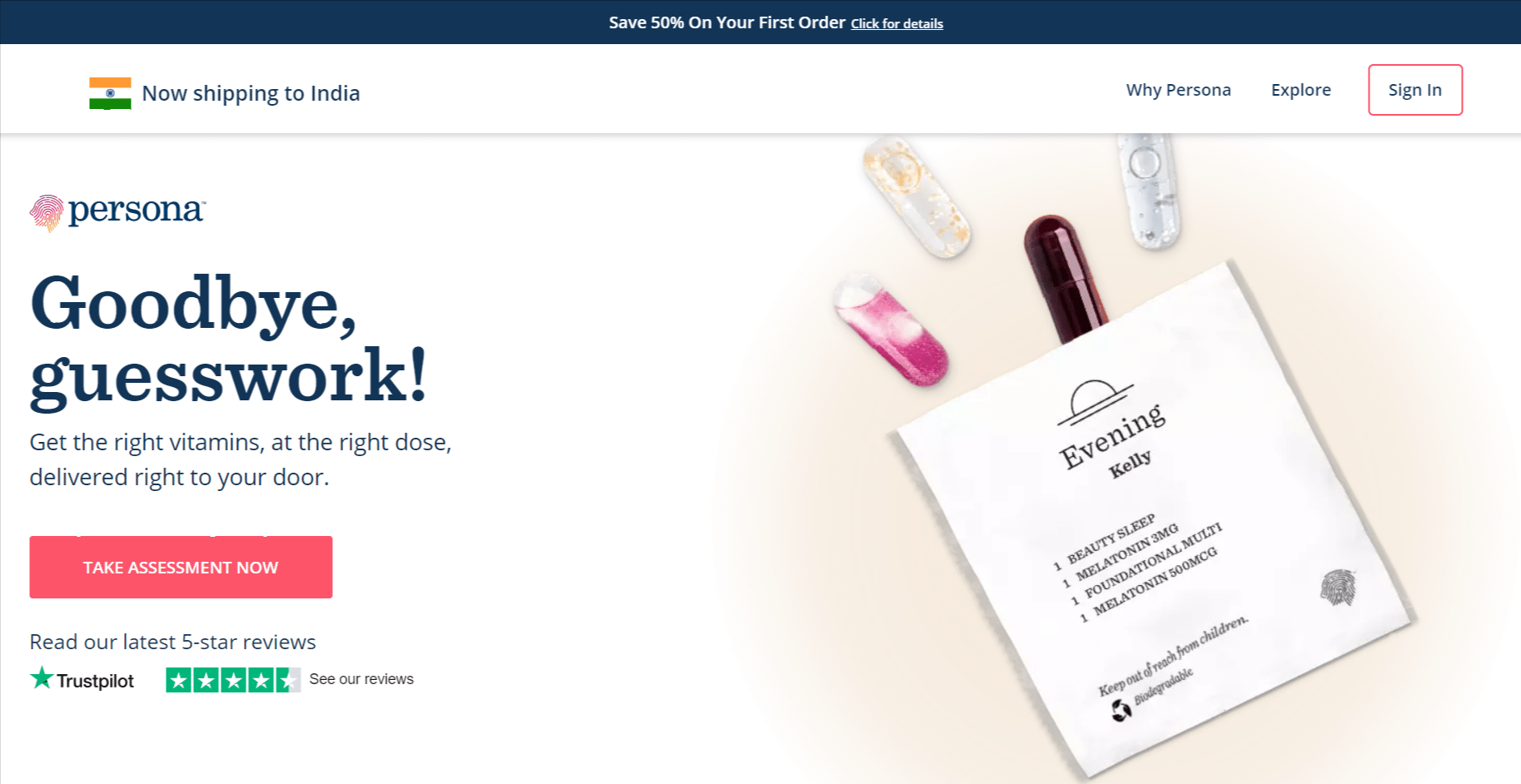Click the Save 50% promo banner text
Screen dimensions: 1521x784
[x=727, y=22]
